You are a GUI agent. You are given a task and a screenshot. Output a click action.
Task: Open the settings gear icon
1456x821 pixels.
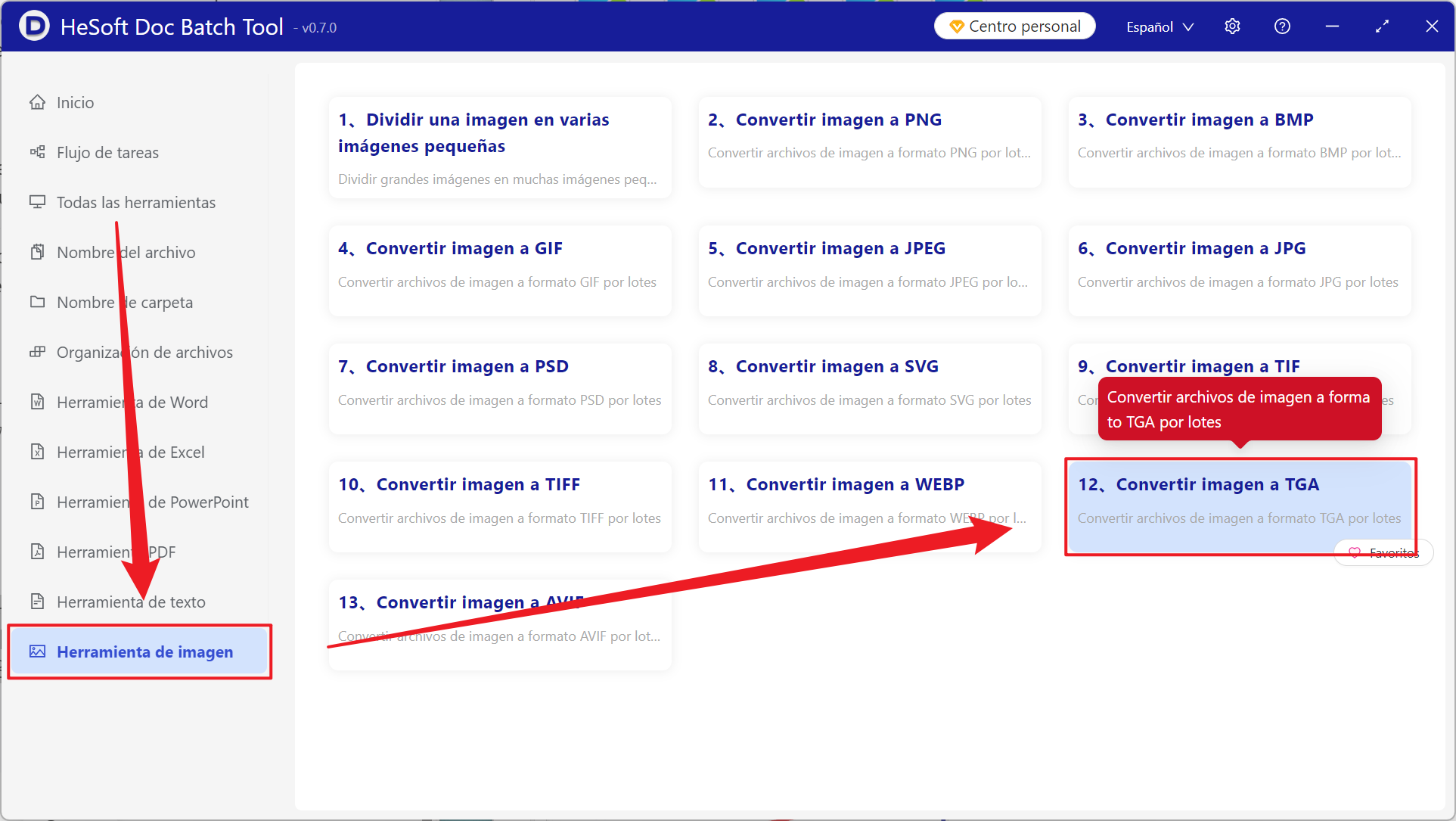(1232, 26)
